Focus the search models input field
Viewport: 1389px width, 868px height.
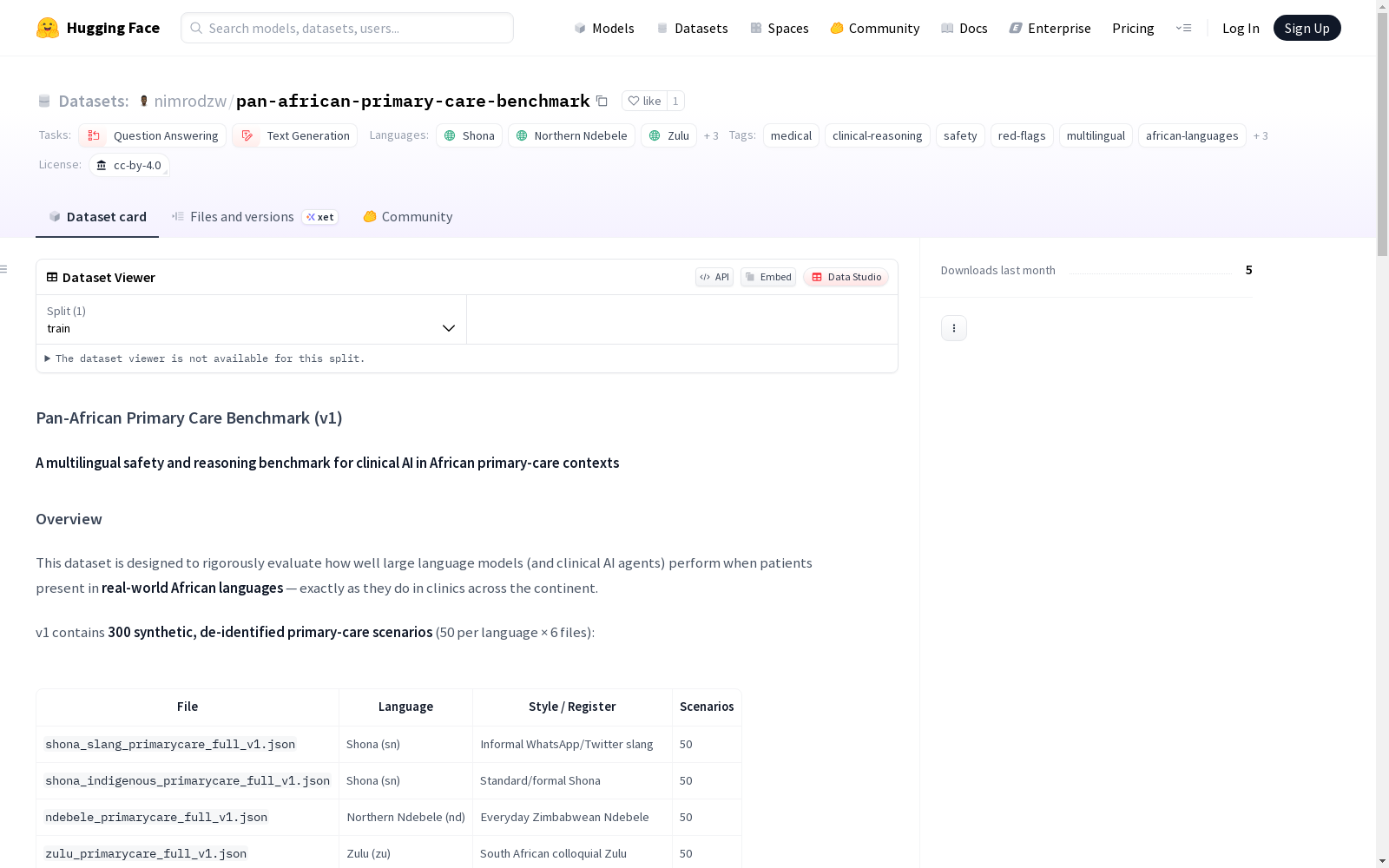tap(347, 28)
